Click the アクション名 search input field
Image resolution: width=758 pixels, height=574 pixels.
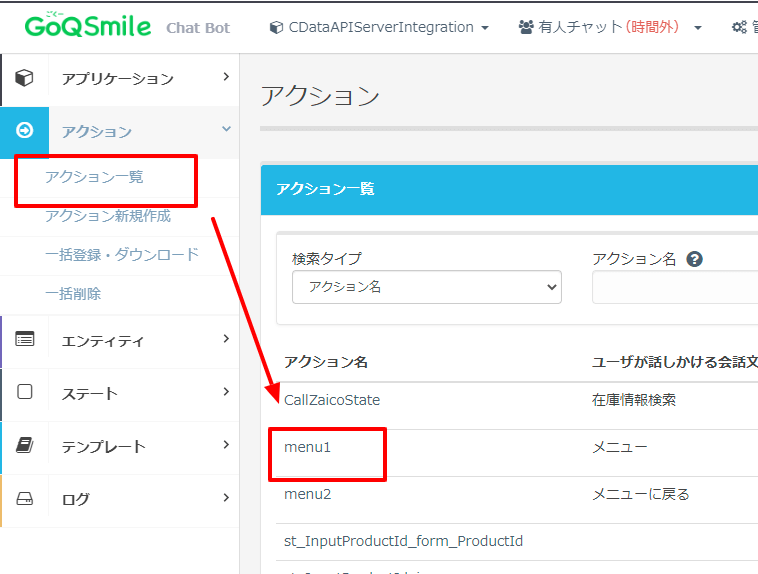coord(675,287)
